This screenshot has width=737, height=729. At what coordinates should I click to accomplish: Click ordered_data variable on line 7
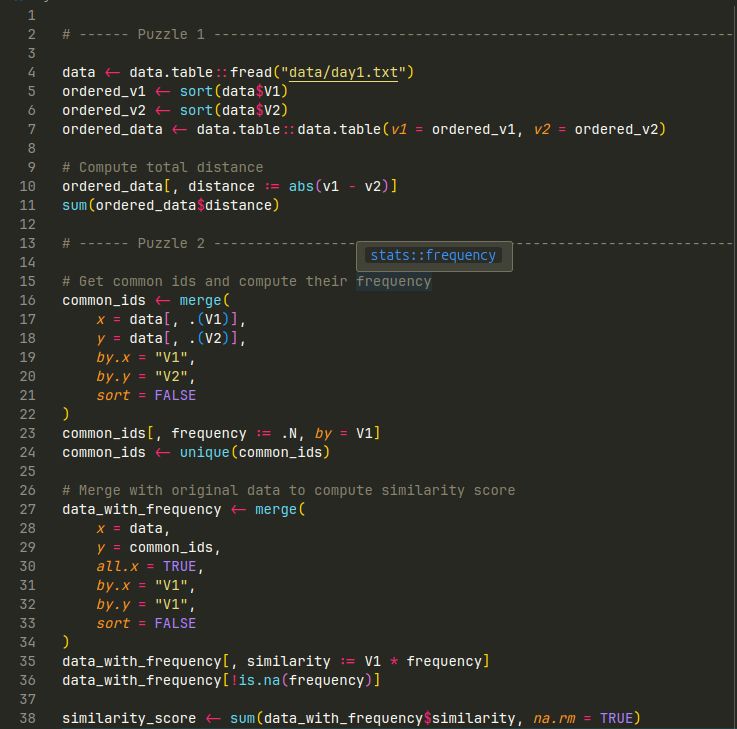point(112,129)
